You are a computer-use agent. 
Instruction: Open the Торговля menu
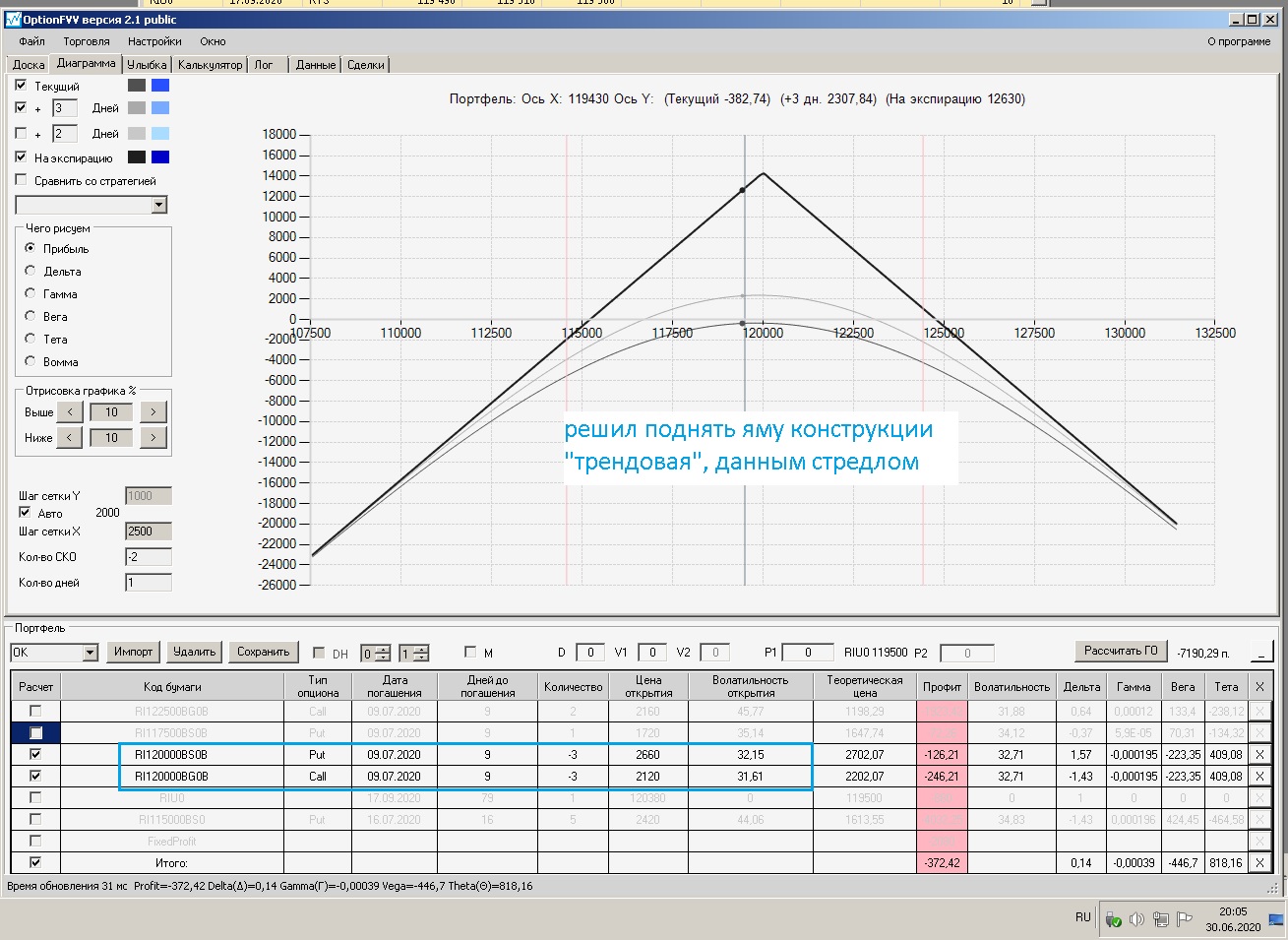87,41
